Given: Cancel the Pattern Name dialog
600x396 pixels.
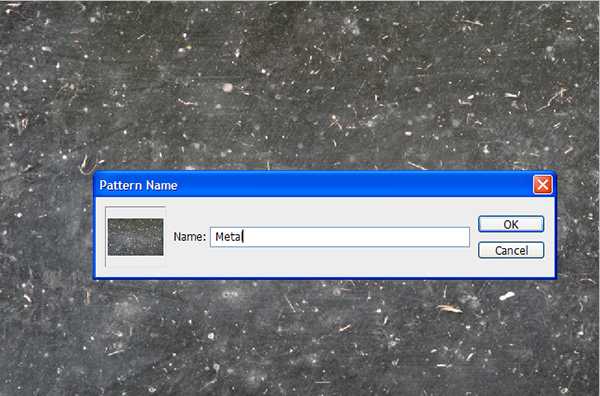Looking at the screenshot, I should coord(511,250).
